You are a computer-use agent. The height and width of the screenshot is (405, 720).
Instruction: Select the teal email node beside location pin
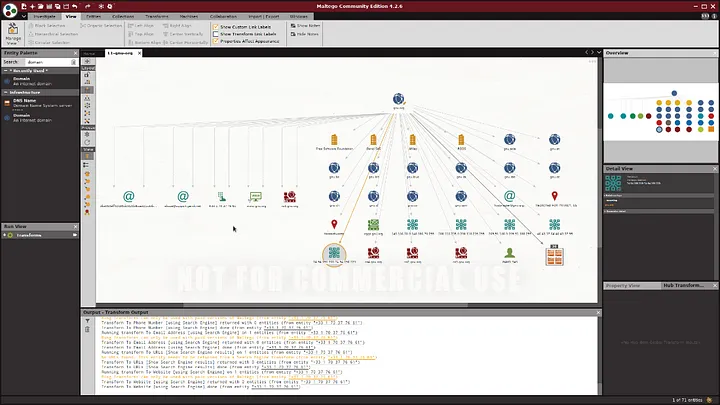[x=509, y=196]
